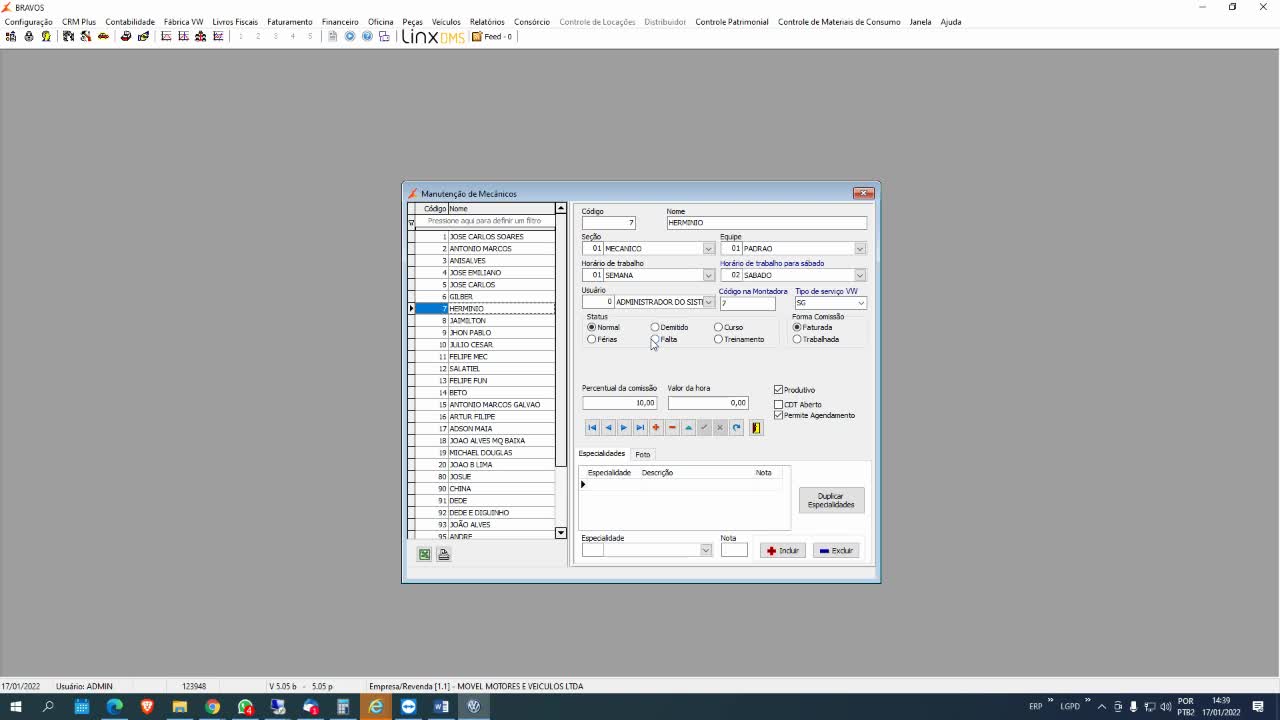Click the Duplicar Especialidades button
Screen dimensions: 1280x720
(x=831, y=500)
